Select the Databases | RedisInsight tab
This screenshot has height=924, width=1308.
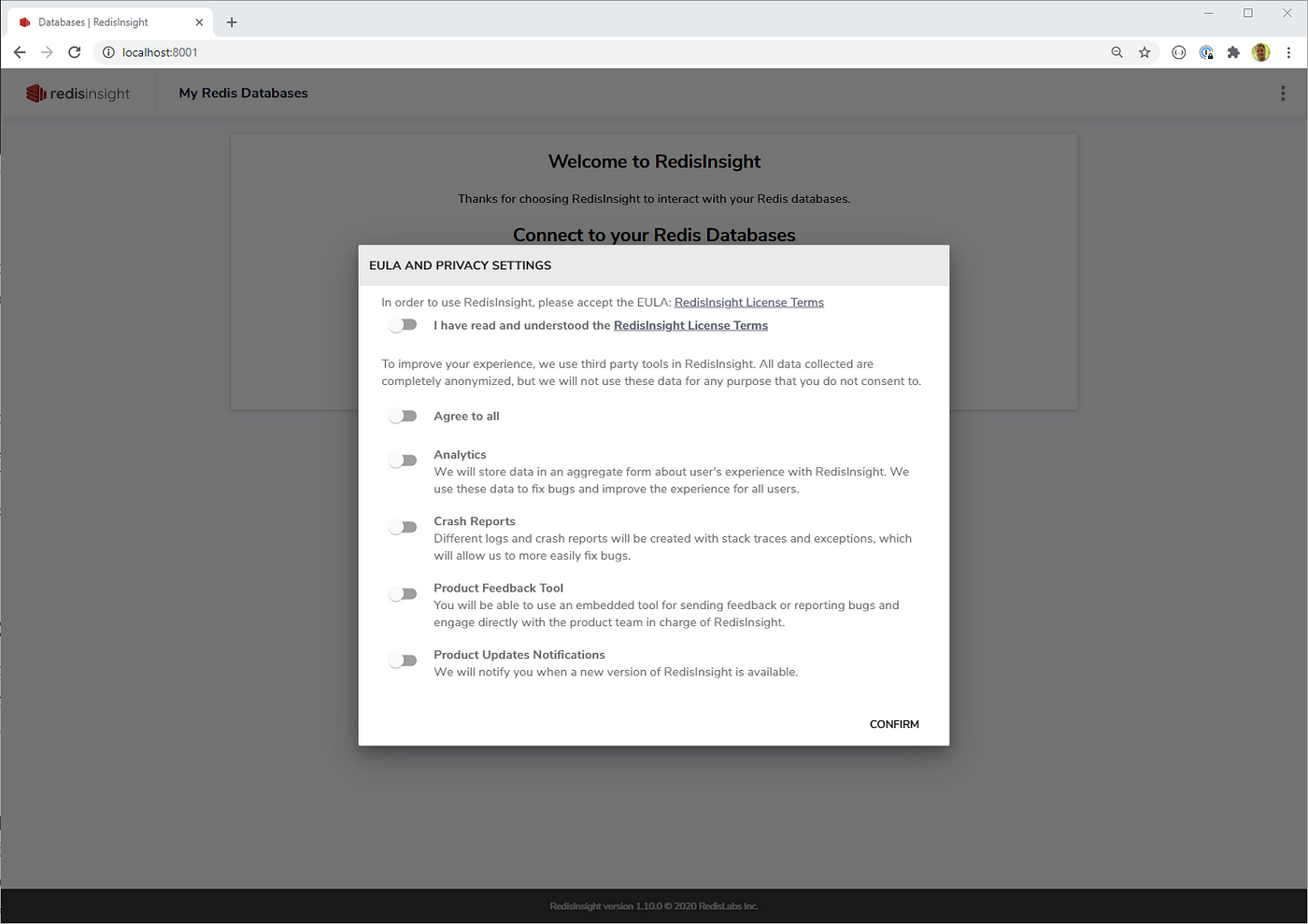coord(108,22)
